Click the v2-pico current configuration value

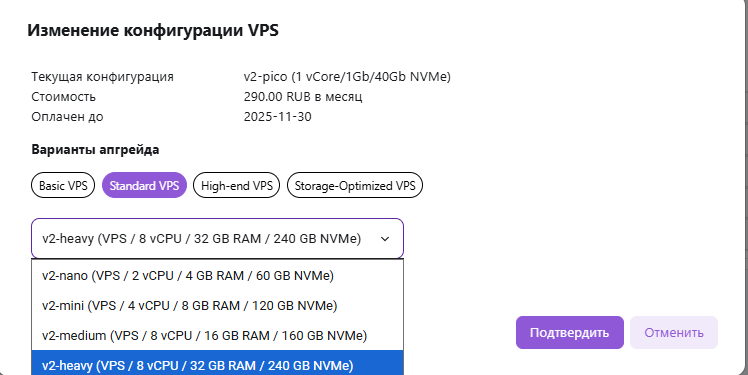[347, 76]
